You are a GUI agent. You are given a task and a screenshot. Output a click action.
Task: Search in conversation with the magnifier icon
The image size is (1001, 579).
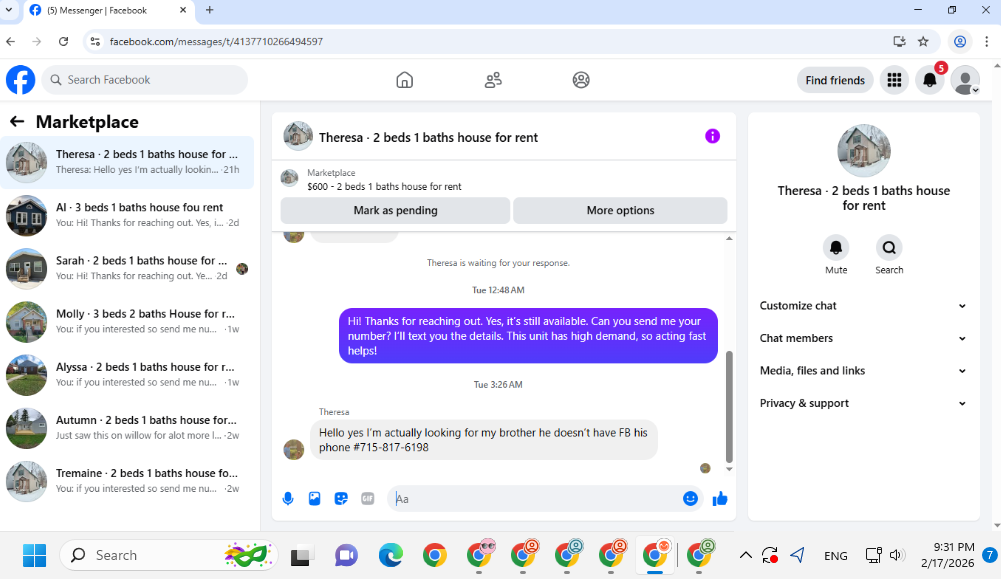[889, 247]
